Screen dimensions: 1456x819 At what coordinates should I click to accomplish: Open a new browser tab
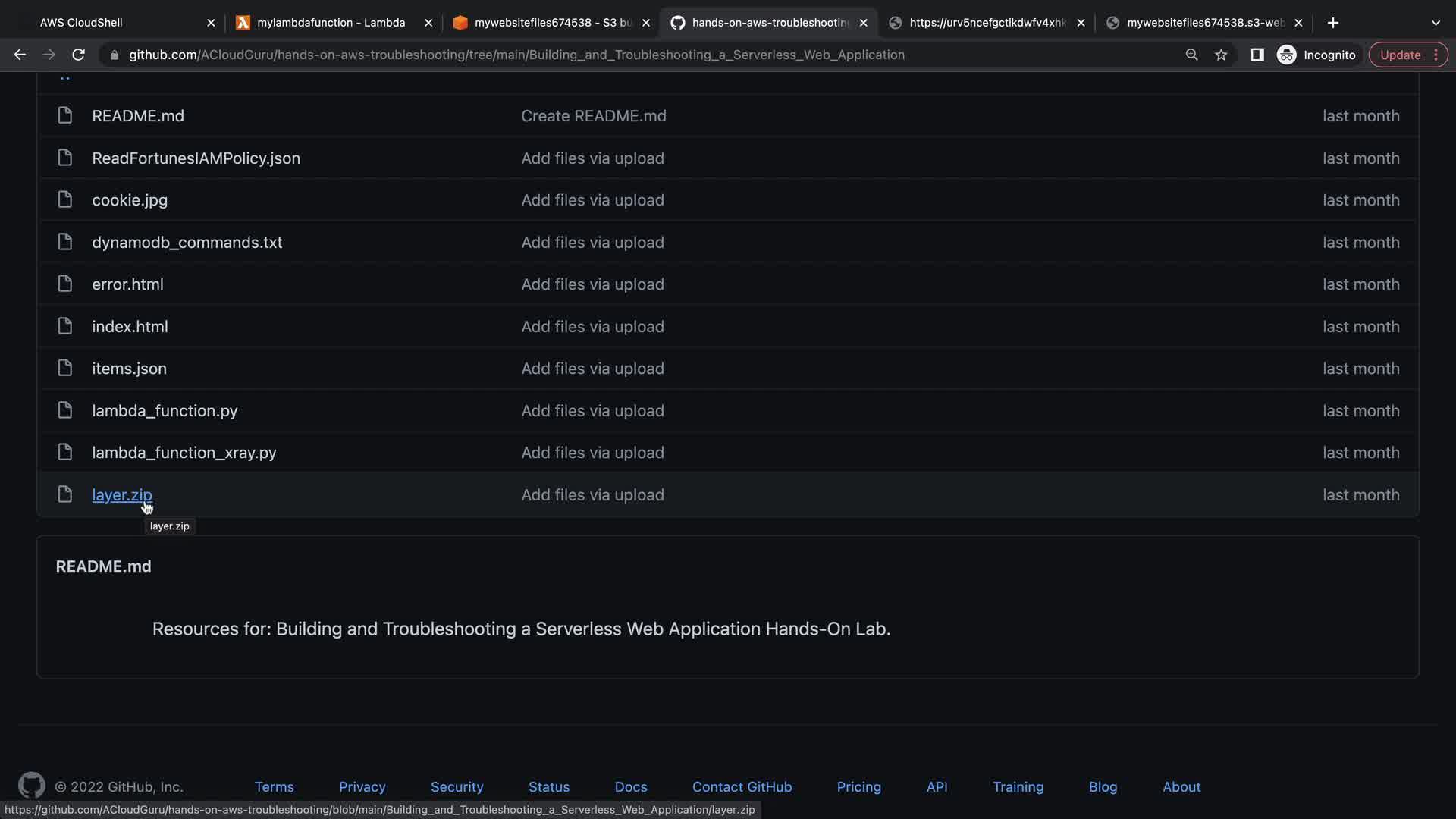point(1332,23)
